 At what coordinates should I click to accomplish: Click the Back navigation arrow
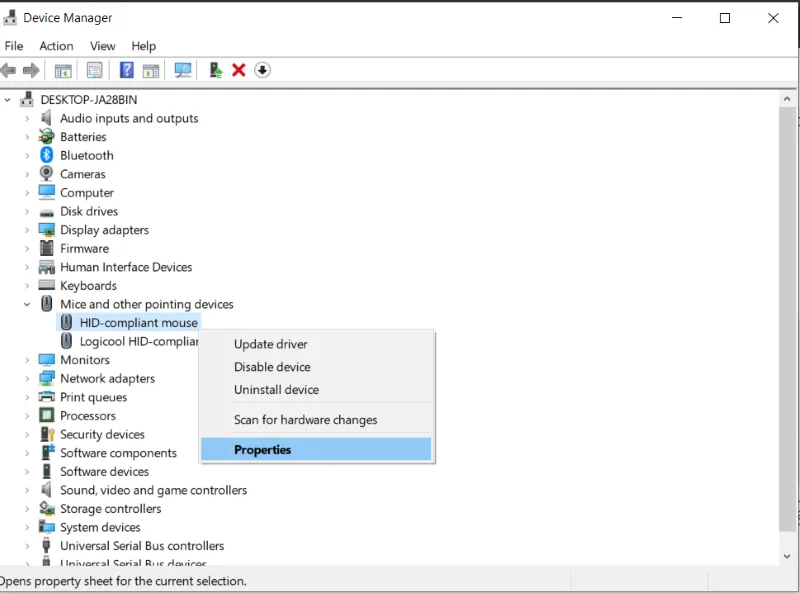(9, 69)
